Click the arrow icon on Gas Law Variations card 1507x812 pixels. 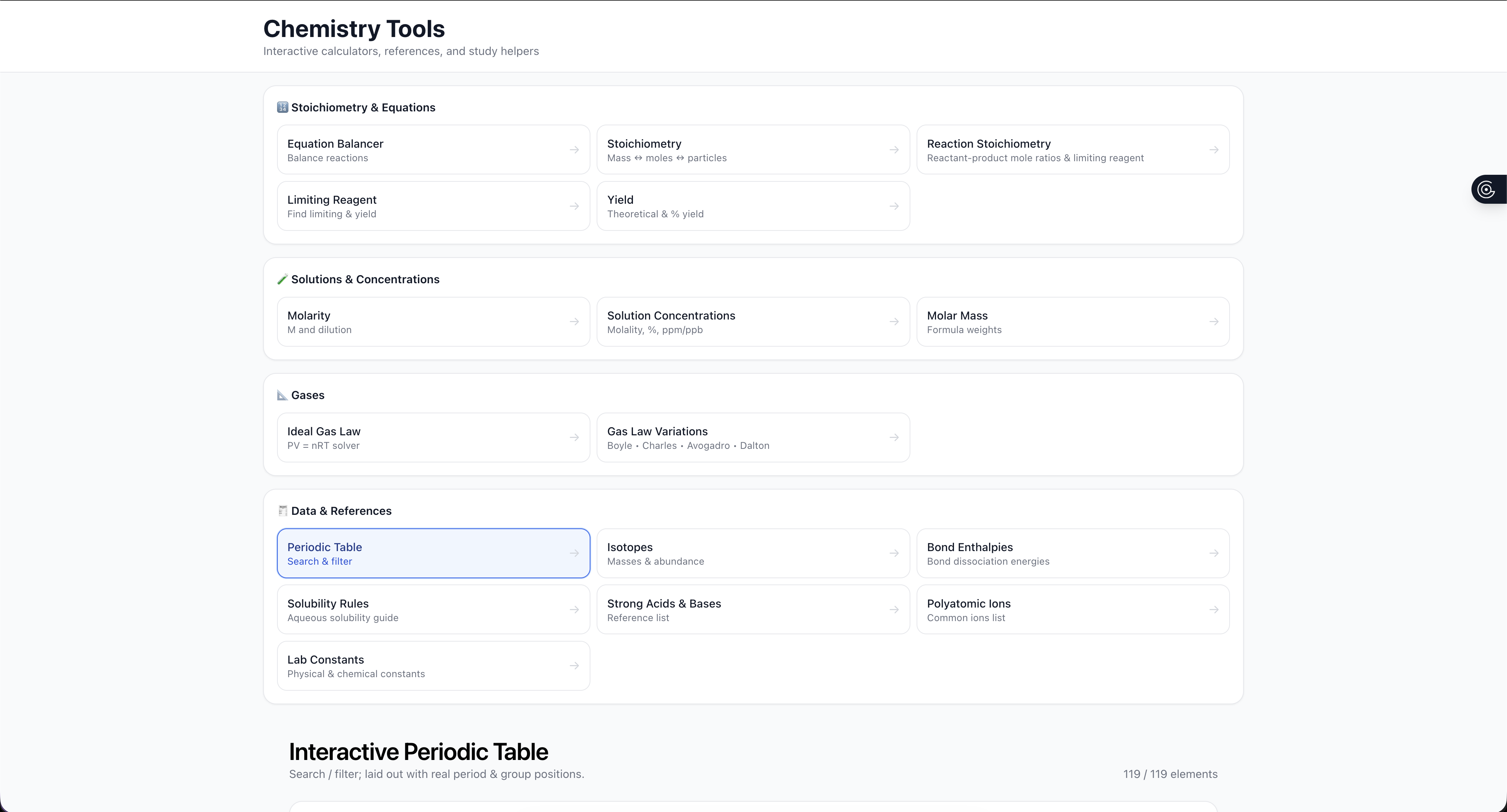click(894, 438)
